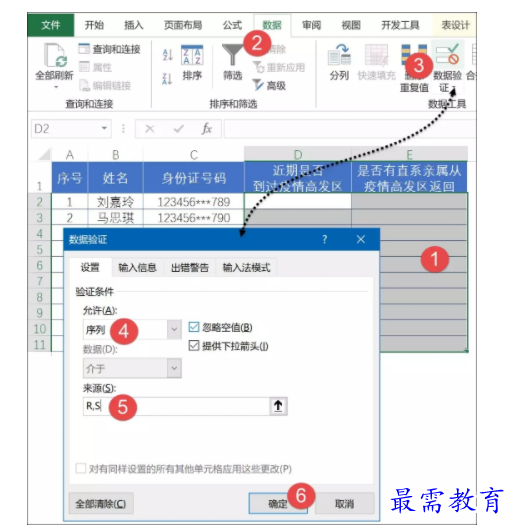Click the Source (来源) input field
The height and width of the screenshot is (532, 512).
click(176, 406)
